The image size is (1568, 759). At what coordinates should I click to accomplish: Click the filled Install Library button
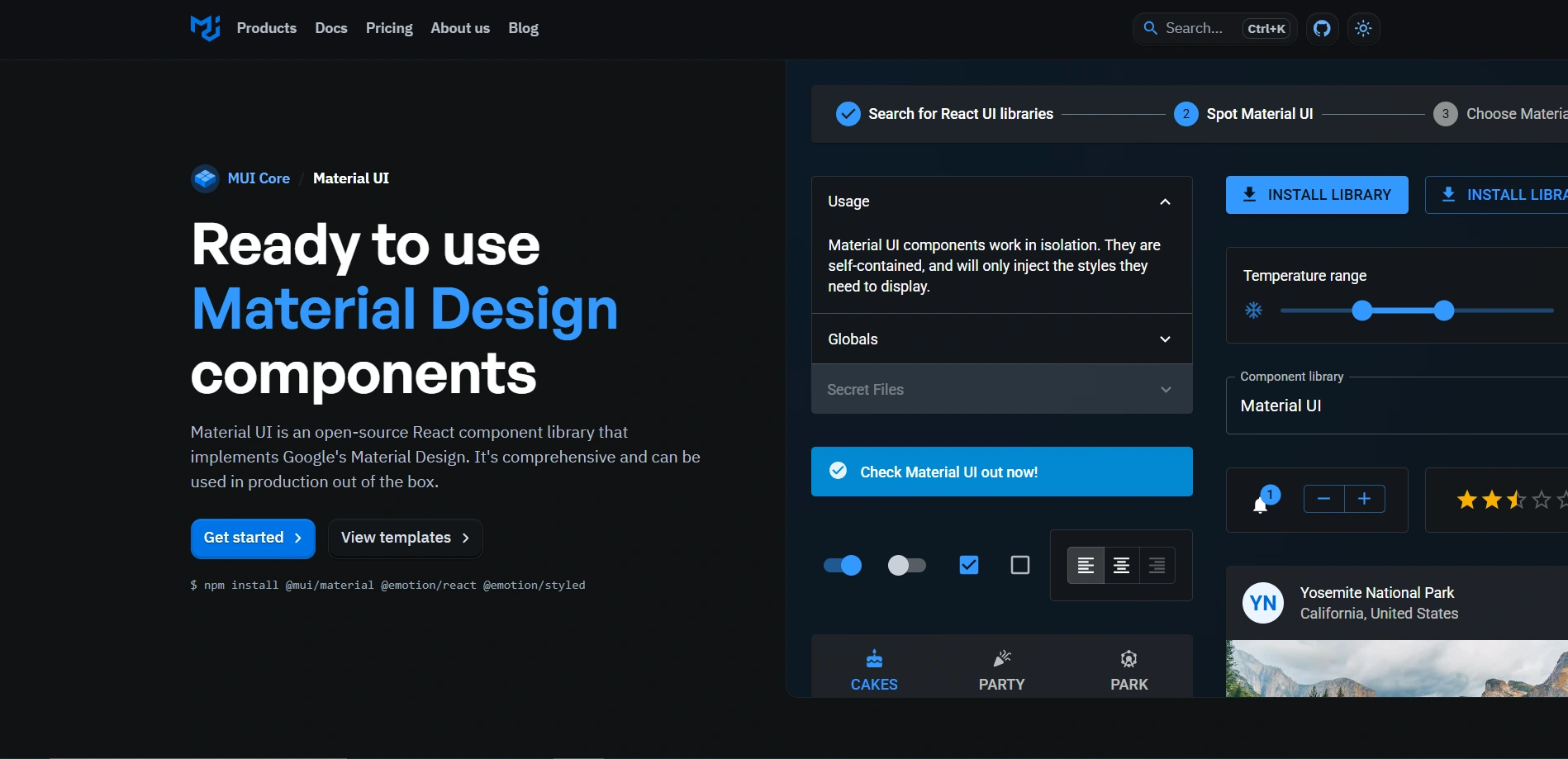coord(1317,195)
